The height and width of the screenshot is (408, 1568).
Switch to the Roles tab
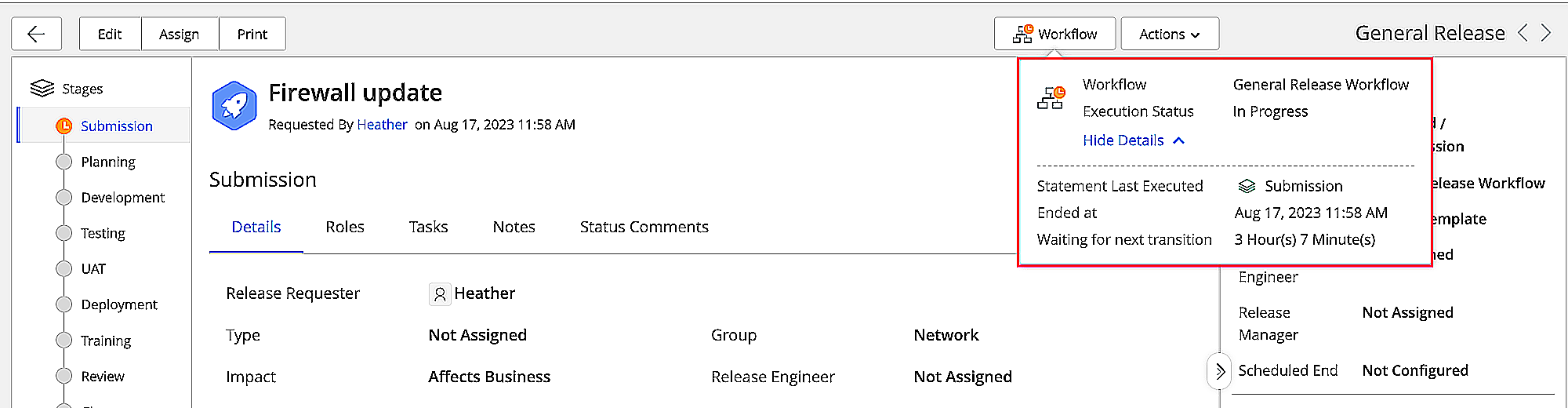[x=345, y=227]
